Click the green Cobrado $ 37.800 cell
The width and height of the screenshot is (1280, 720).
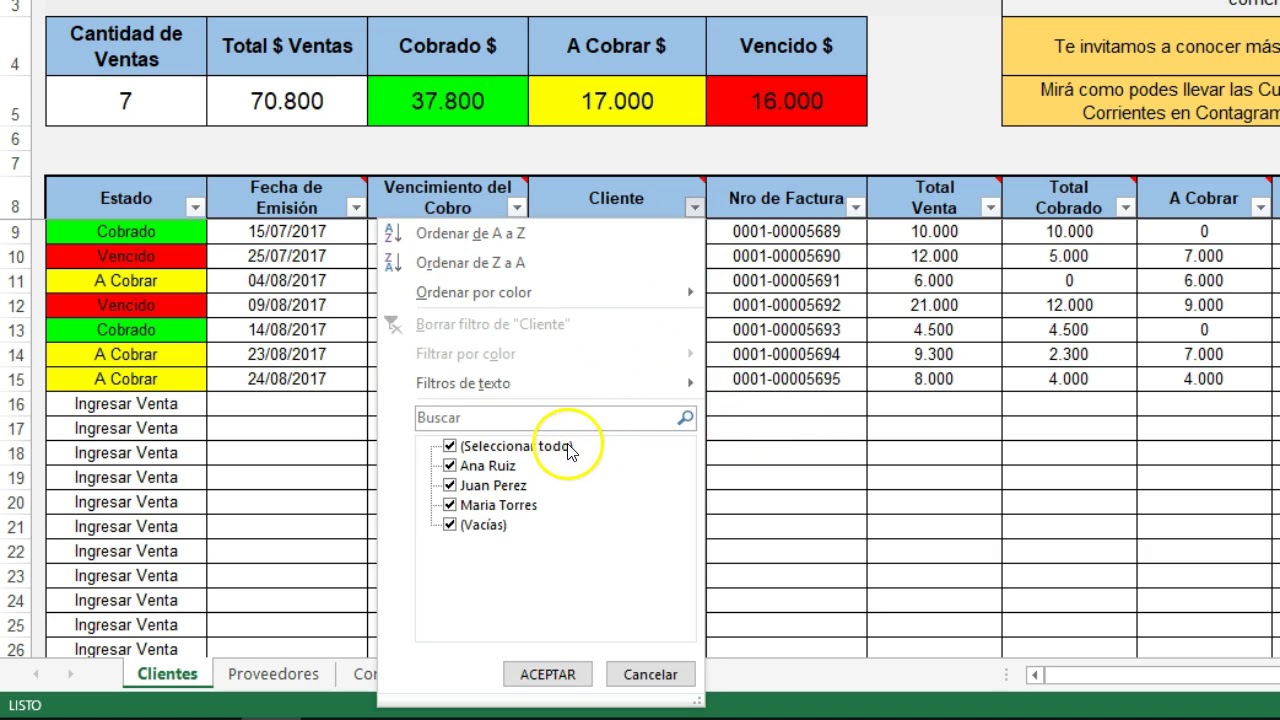click(x=447, y=101)
